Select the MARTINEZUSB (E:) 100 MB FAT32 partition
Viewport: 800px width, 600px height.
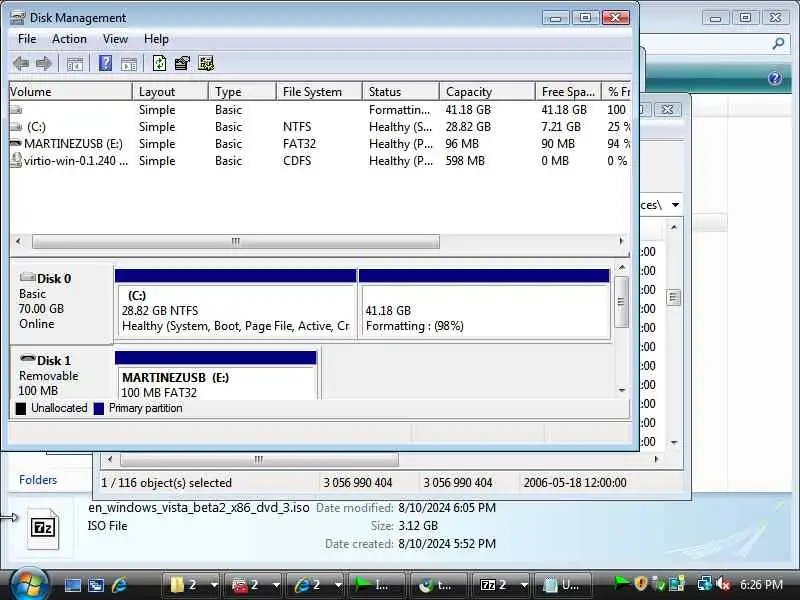(x=216, y=375)
